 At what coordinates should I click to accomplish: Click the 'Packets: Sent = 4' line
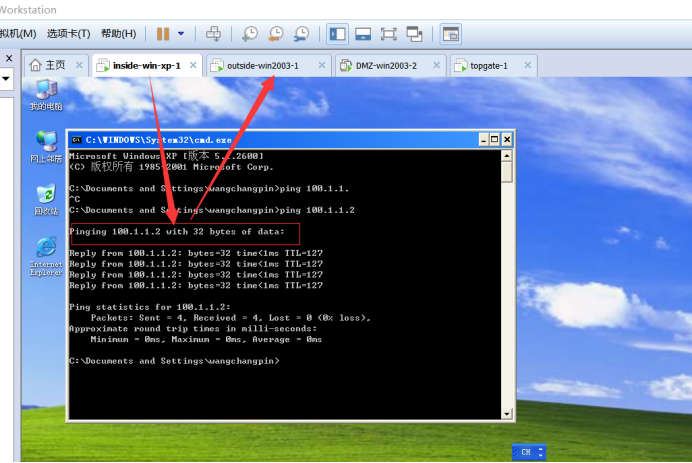coord(230,318)
